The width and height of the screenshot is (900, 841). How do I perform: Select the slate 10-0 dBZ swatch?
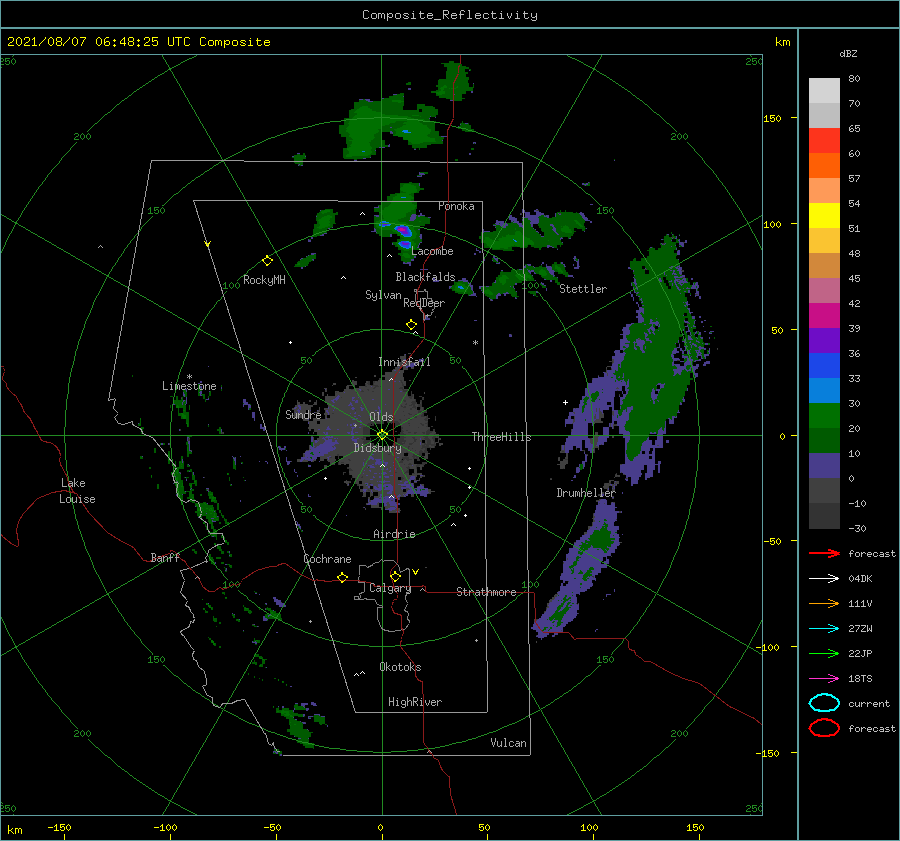tap(824, 466)
